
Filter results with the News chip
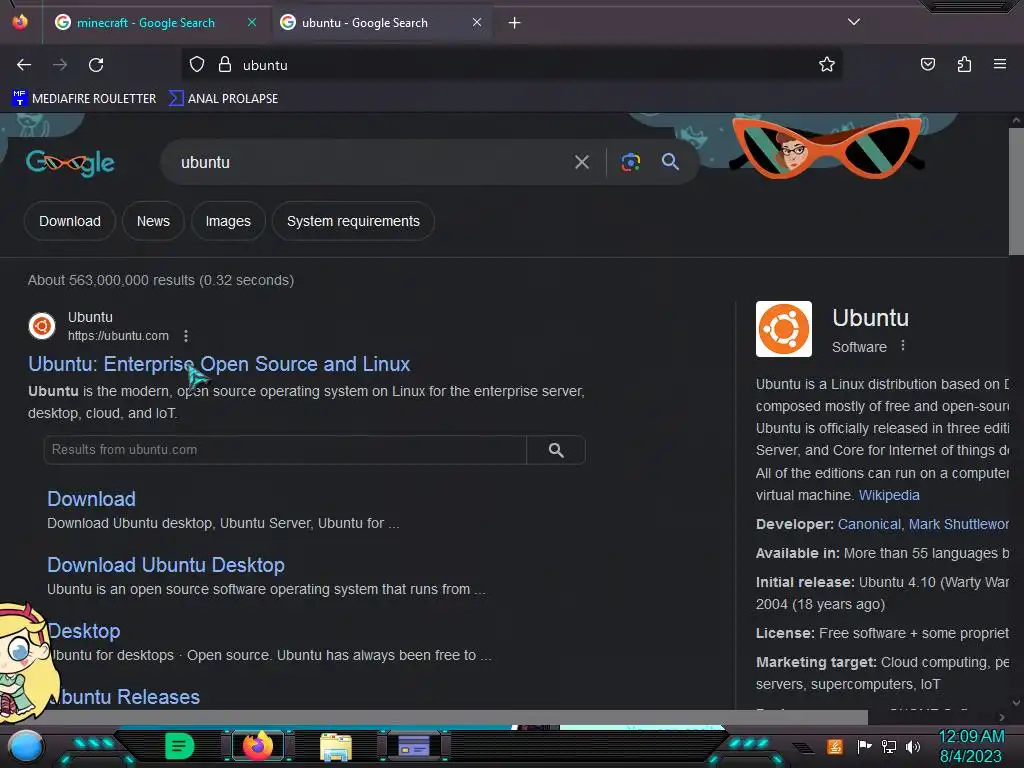click(153, 221)
